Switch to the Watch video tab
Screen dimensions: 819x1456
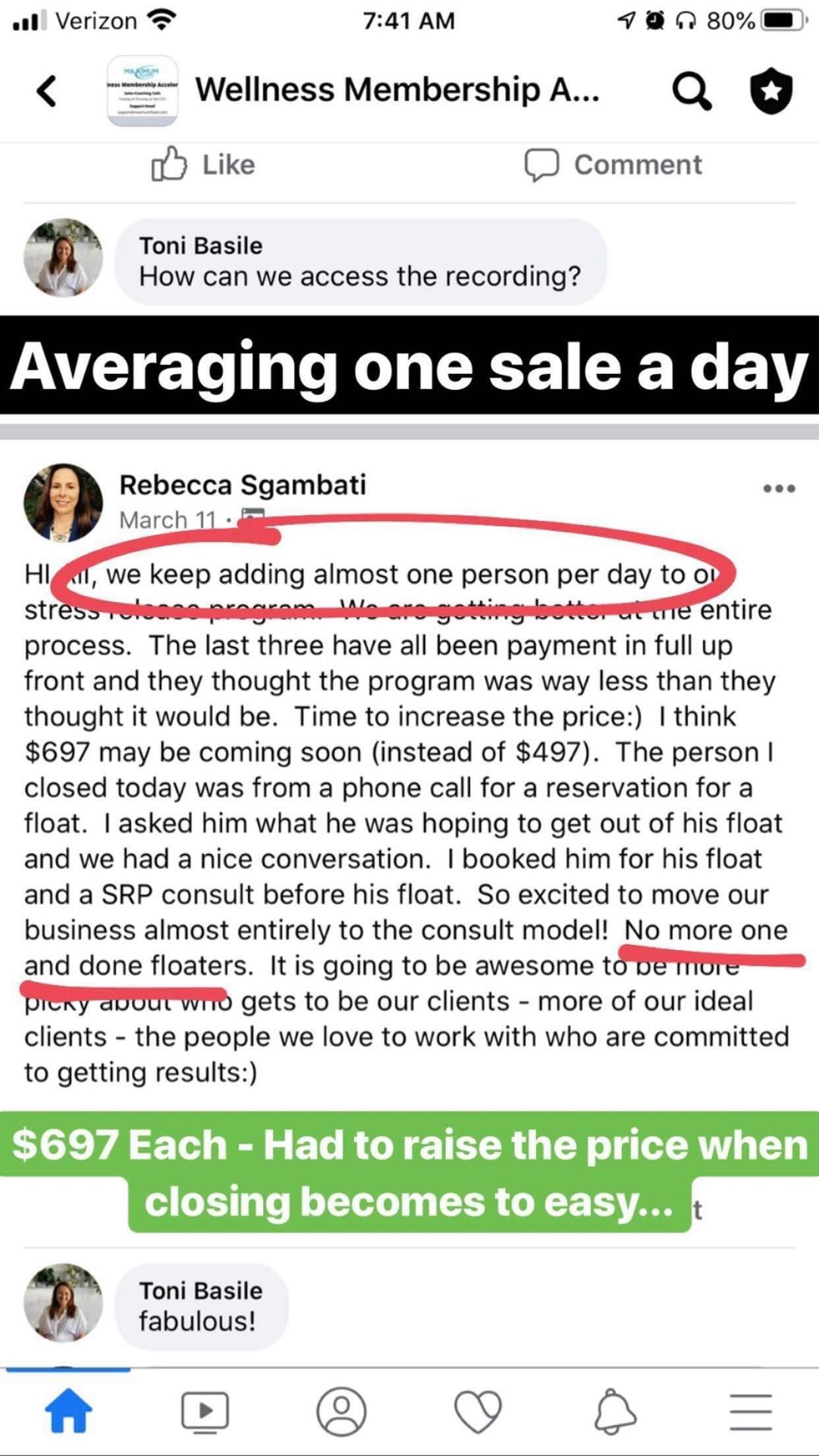[205, 1411]
